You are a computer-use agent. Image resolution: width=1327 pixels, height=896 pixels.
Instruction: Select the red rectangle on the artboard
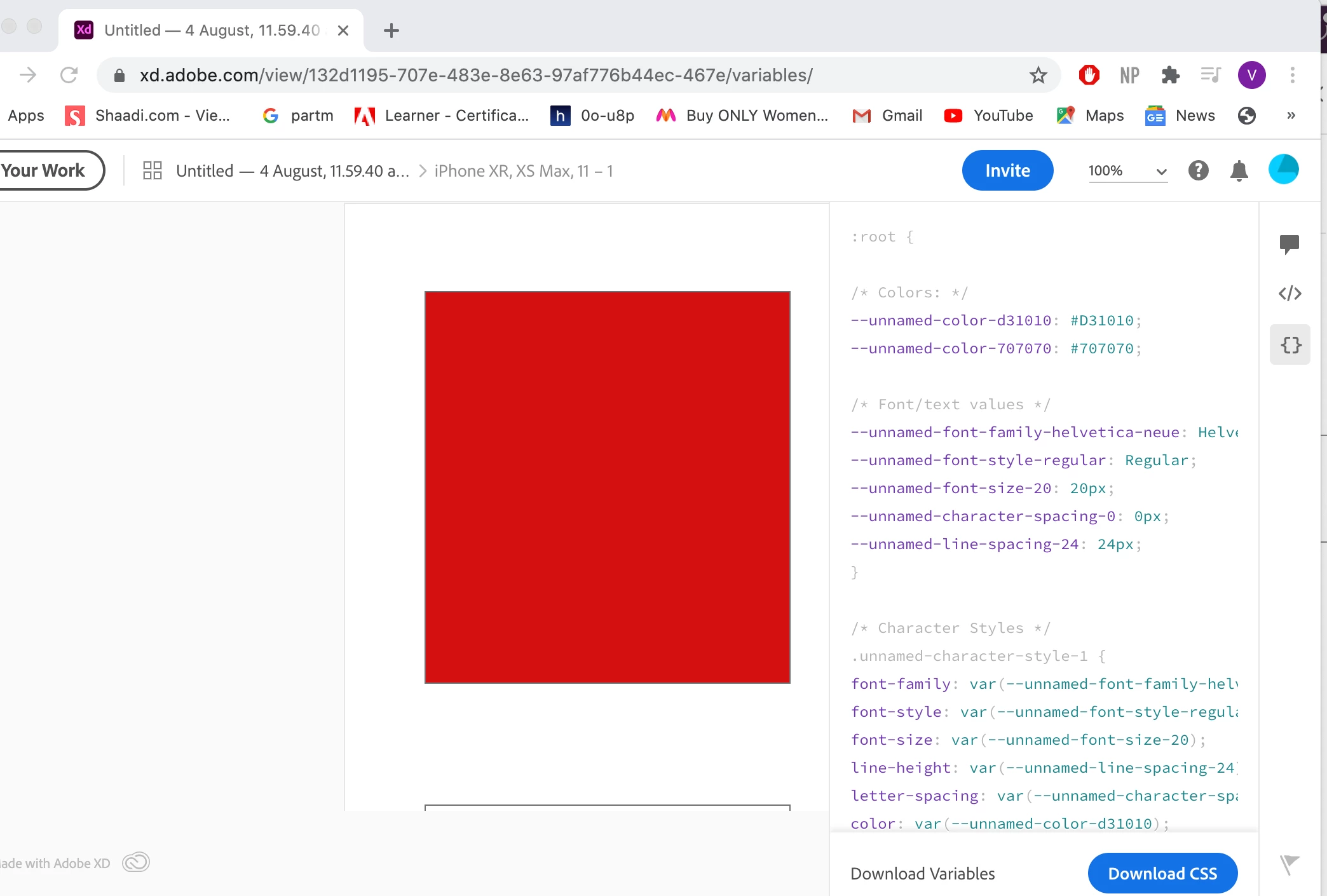tap(607, 487)
